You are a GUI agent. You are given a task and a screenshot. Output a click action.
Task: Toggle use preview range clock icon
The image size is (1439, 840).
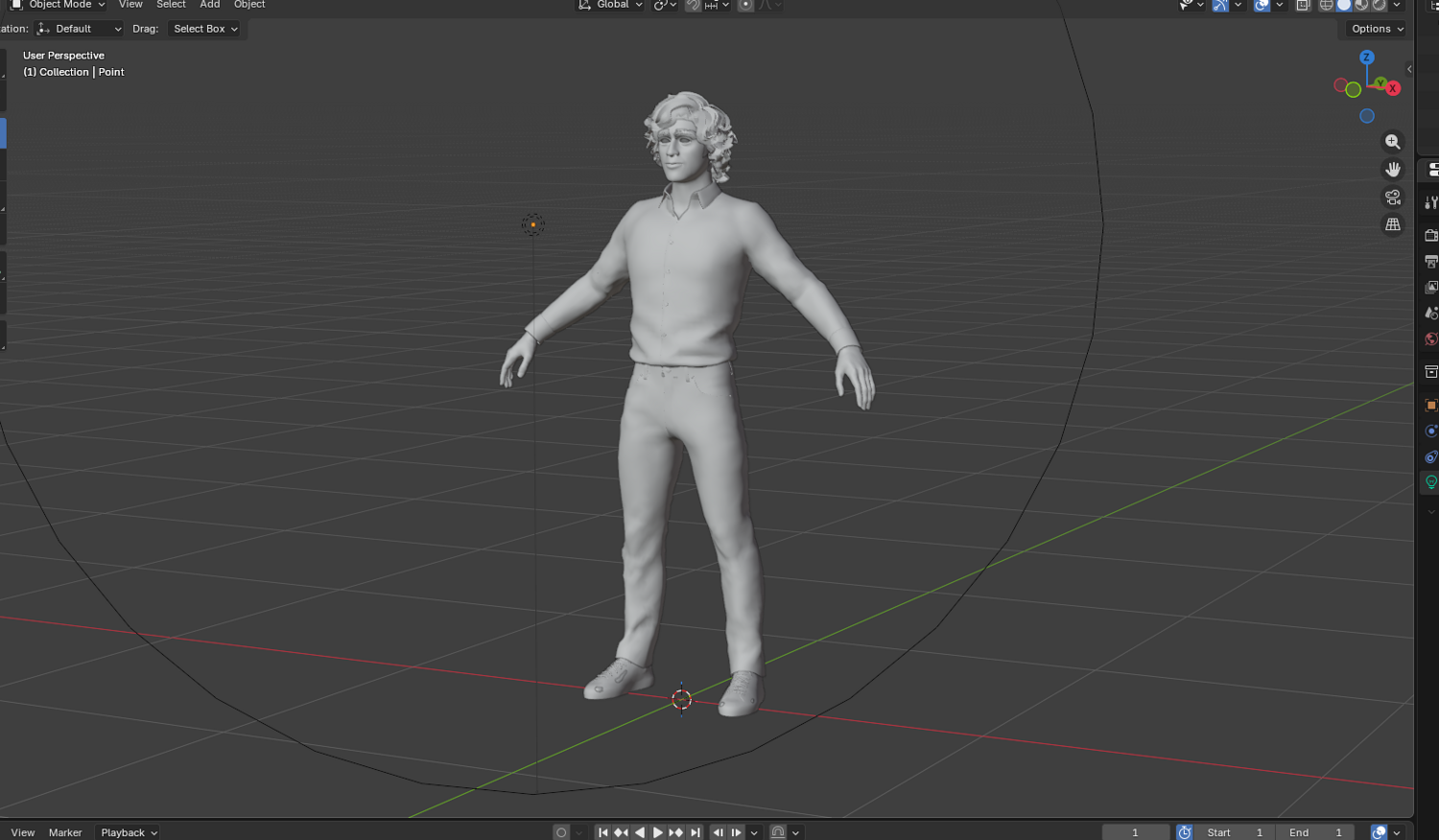[1185, 832]
